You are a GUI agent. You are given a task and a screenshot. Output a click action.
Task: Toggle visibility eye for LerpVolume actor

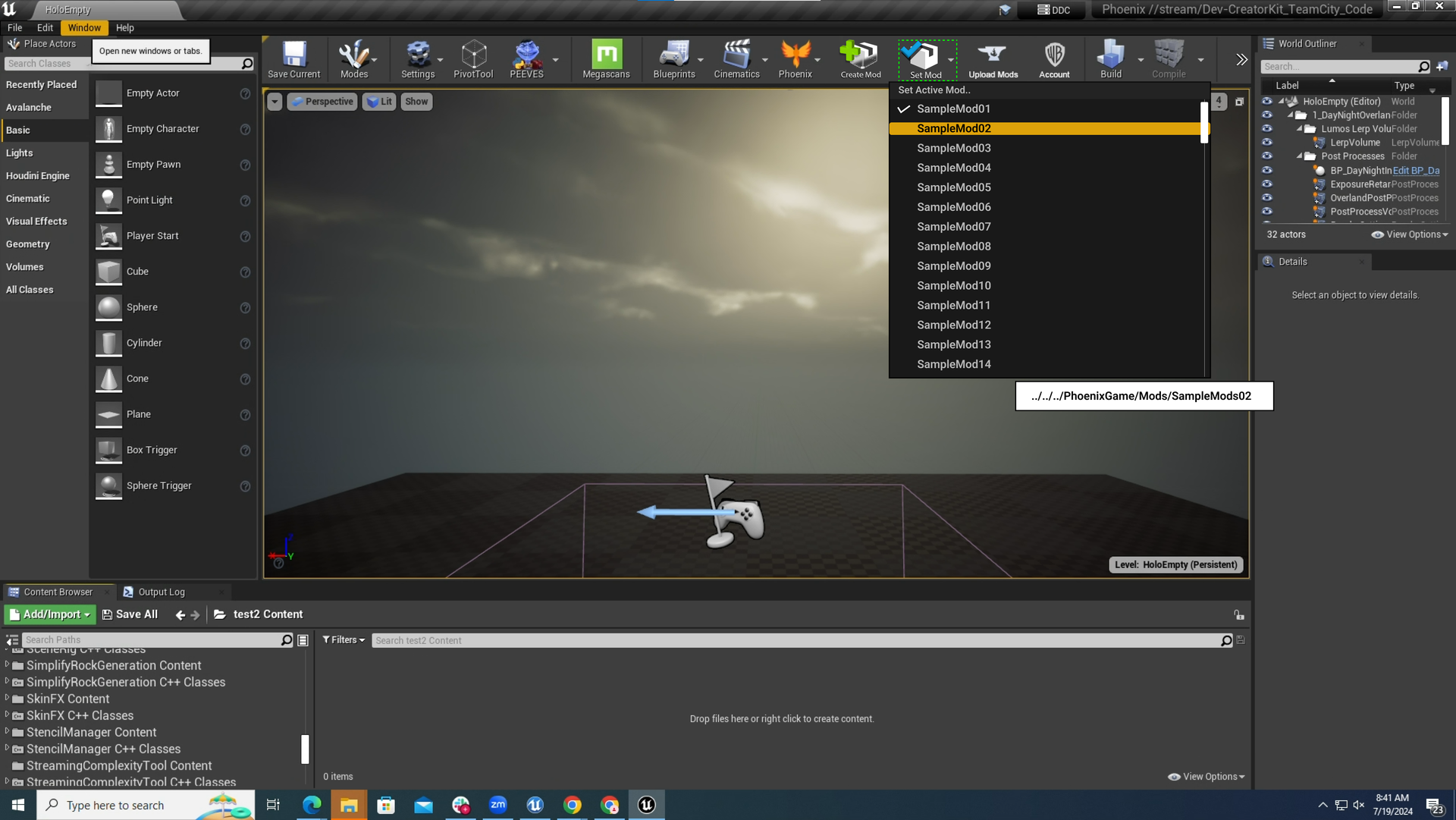[x=1266, y=143]
